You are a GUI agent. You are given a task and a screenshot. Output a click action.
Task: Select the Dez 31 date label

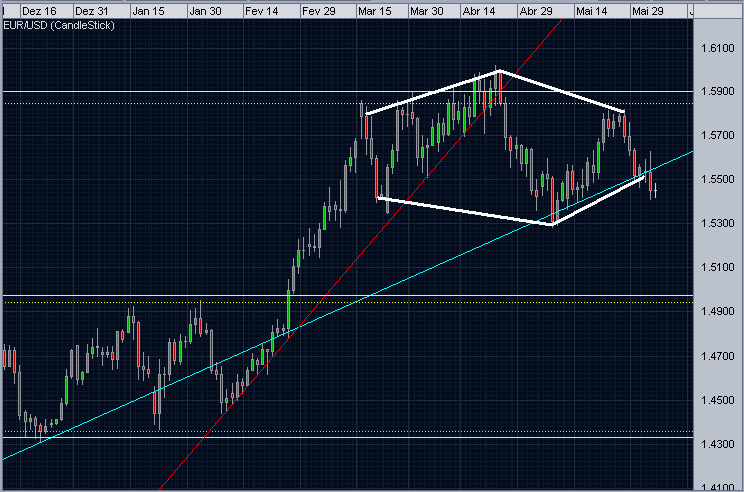point(91,11)
